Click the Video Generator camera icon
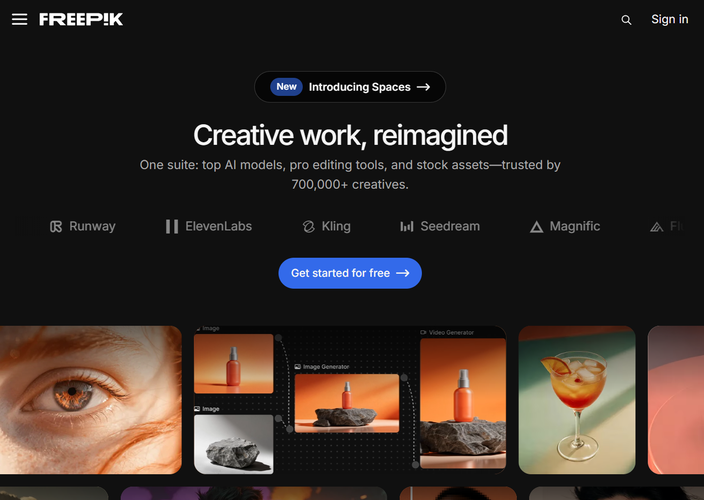 click(423, 333)
